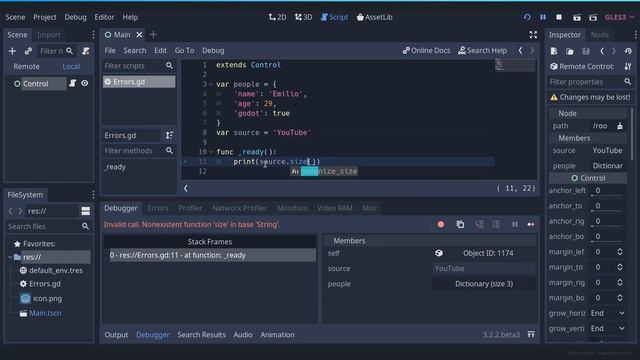Copy error icon in debugger

pyautogui.click(x=460, y=224)
